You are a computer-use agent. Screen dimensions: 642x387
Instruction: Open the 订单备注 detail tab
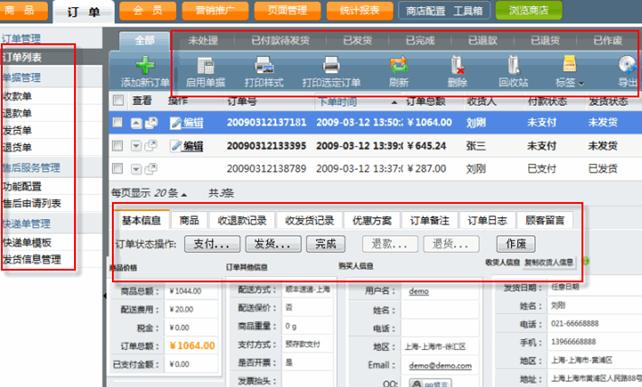(x=430, y=220)
